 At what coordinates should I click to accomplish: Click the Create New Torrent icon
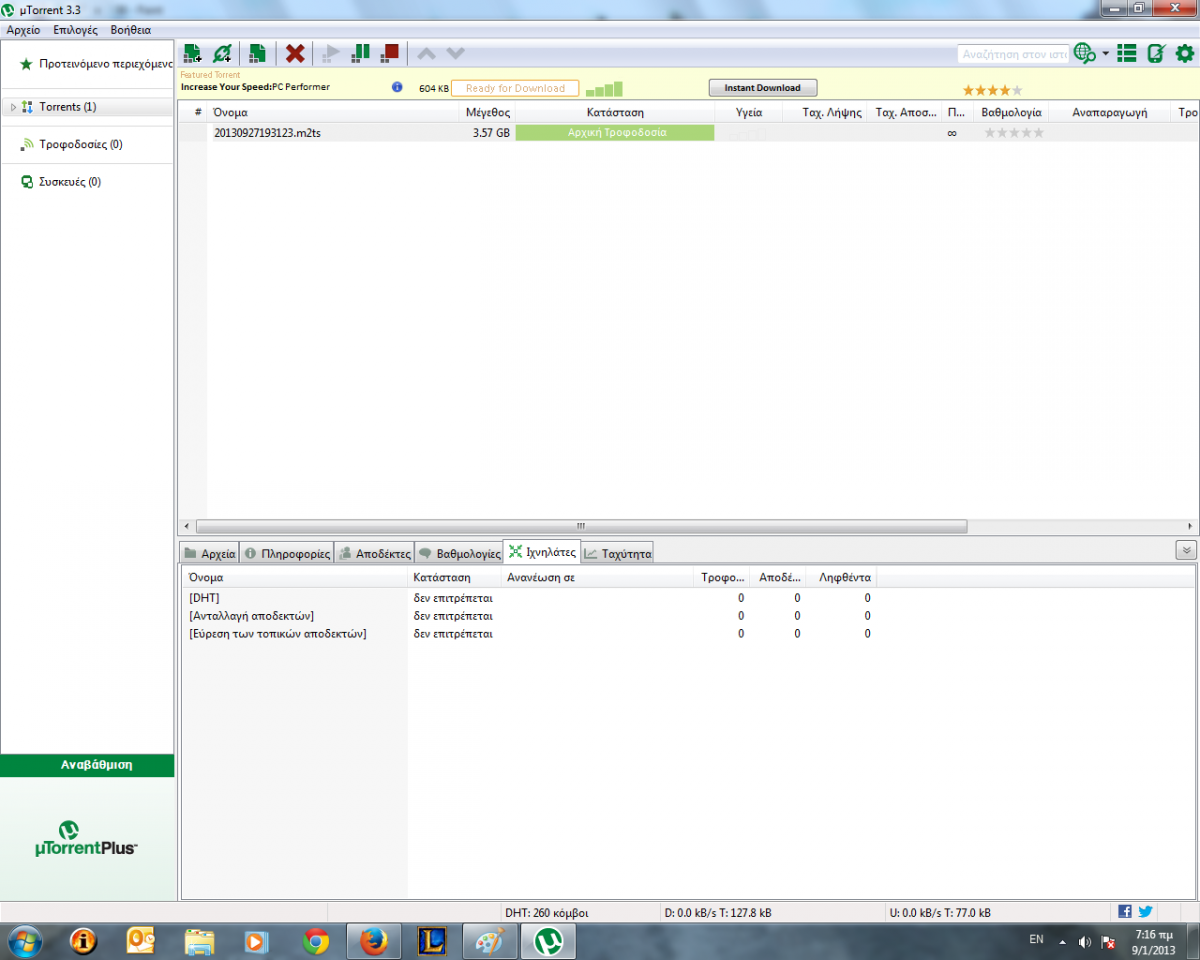coord(257,53)
